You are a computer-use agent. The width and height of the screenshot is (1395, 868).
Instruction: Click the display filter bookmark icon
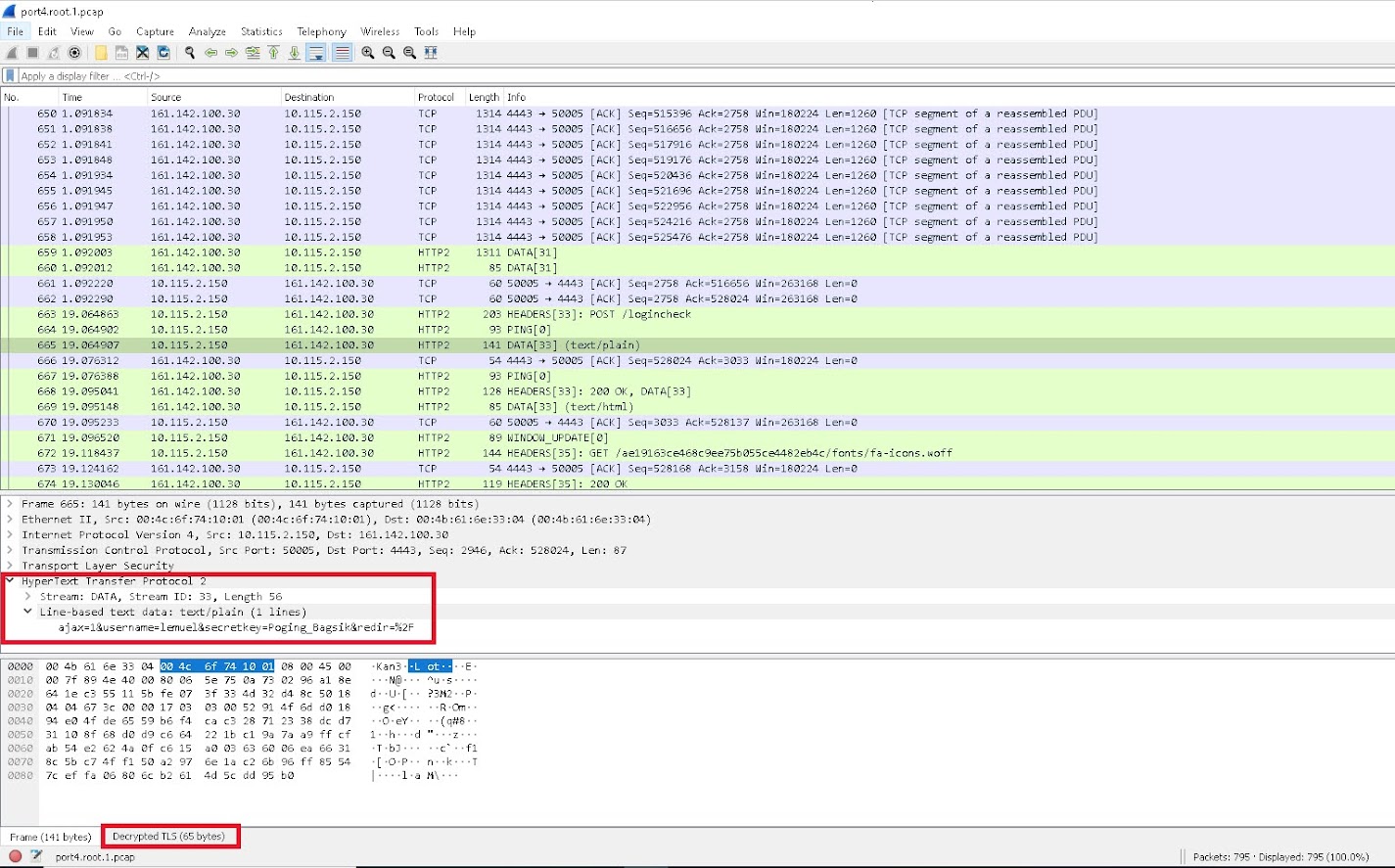coord(10,75)
